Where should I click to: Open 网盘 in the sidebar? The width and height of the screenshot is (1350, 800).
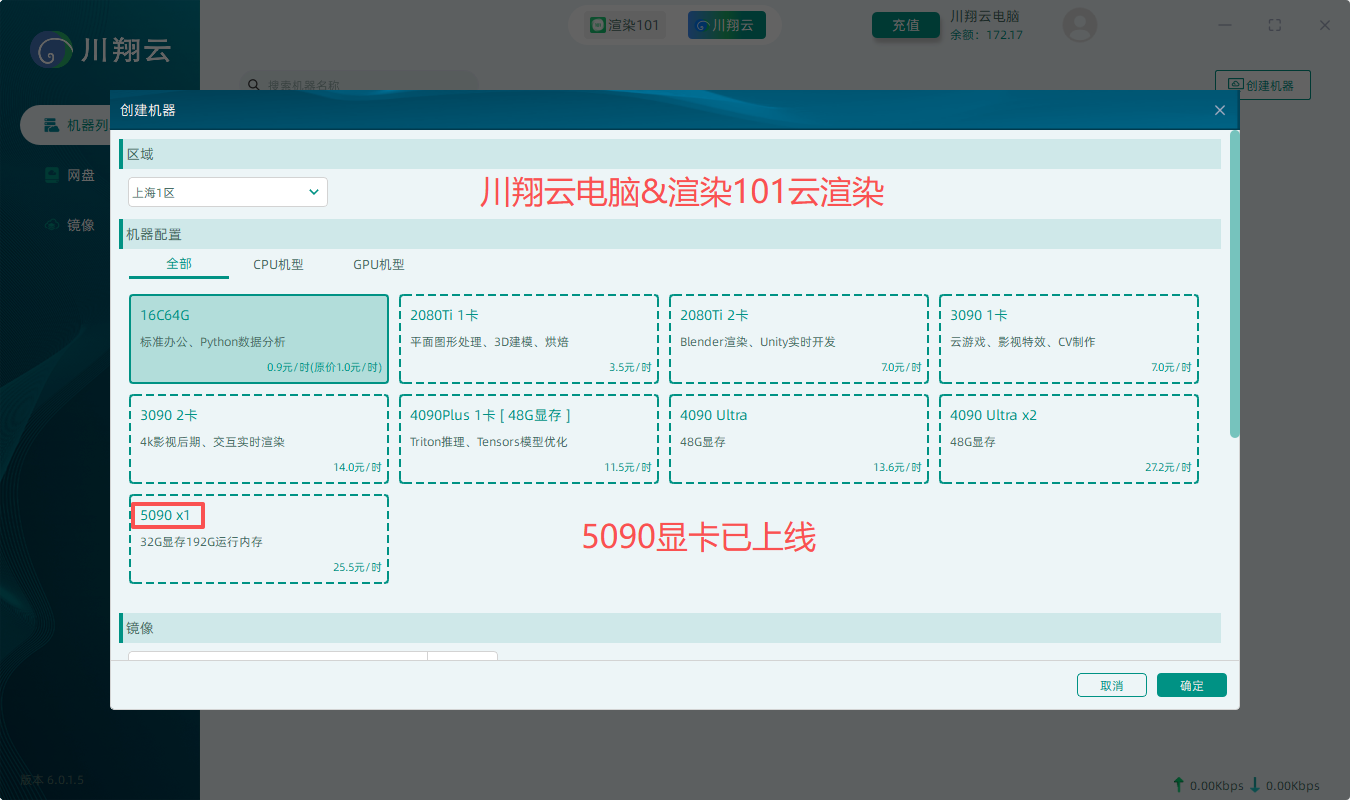tap(70, 175)
